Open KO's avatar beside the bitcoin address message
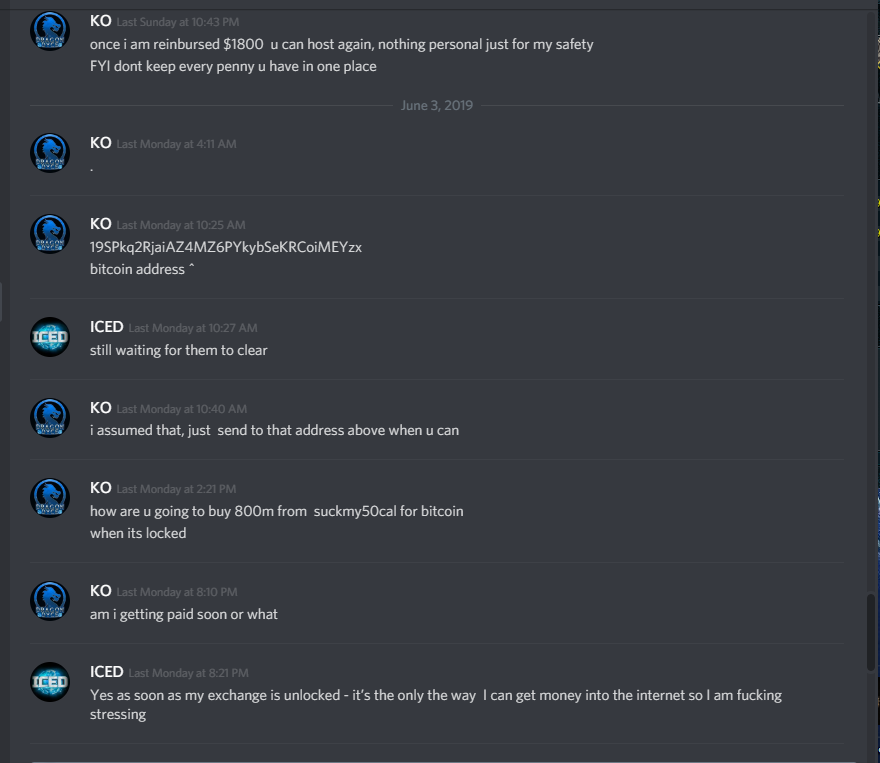 [50, 234]
